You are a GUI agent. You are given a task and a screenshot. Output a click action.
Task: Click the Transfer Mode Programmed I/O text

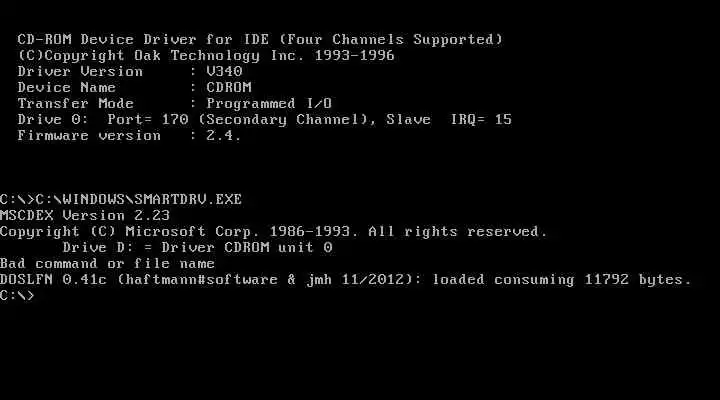pyautogui.click(x=174, y=104)
